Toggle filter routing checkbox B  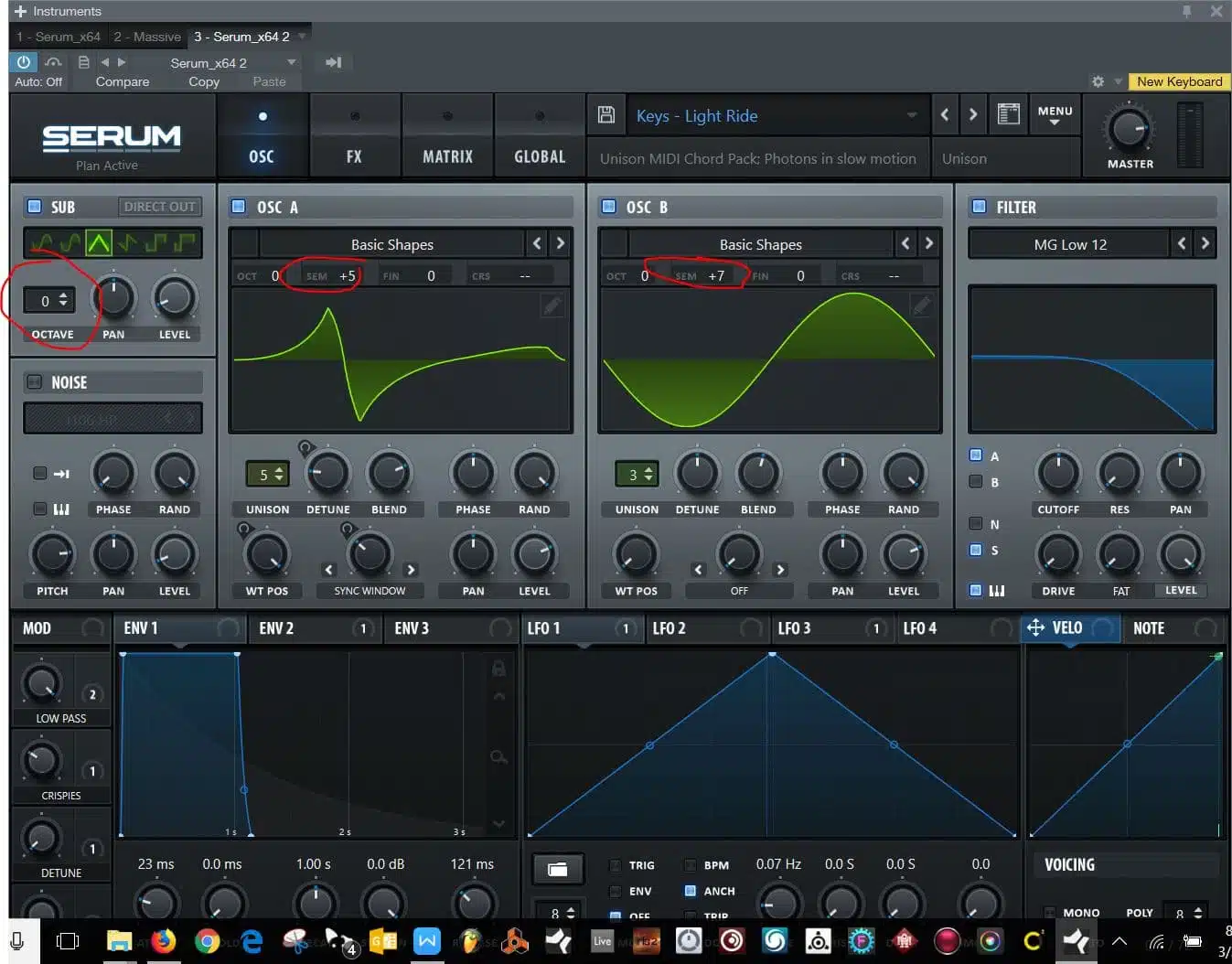[976, 481]
